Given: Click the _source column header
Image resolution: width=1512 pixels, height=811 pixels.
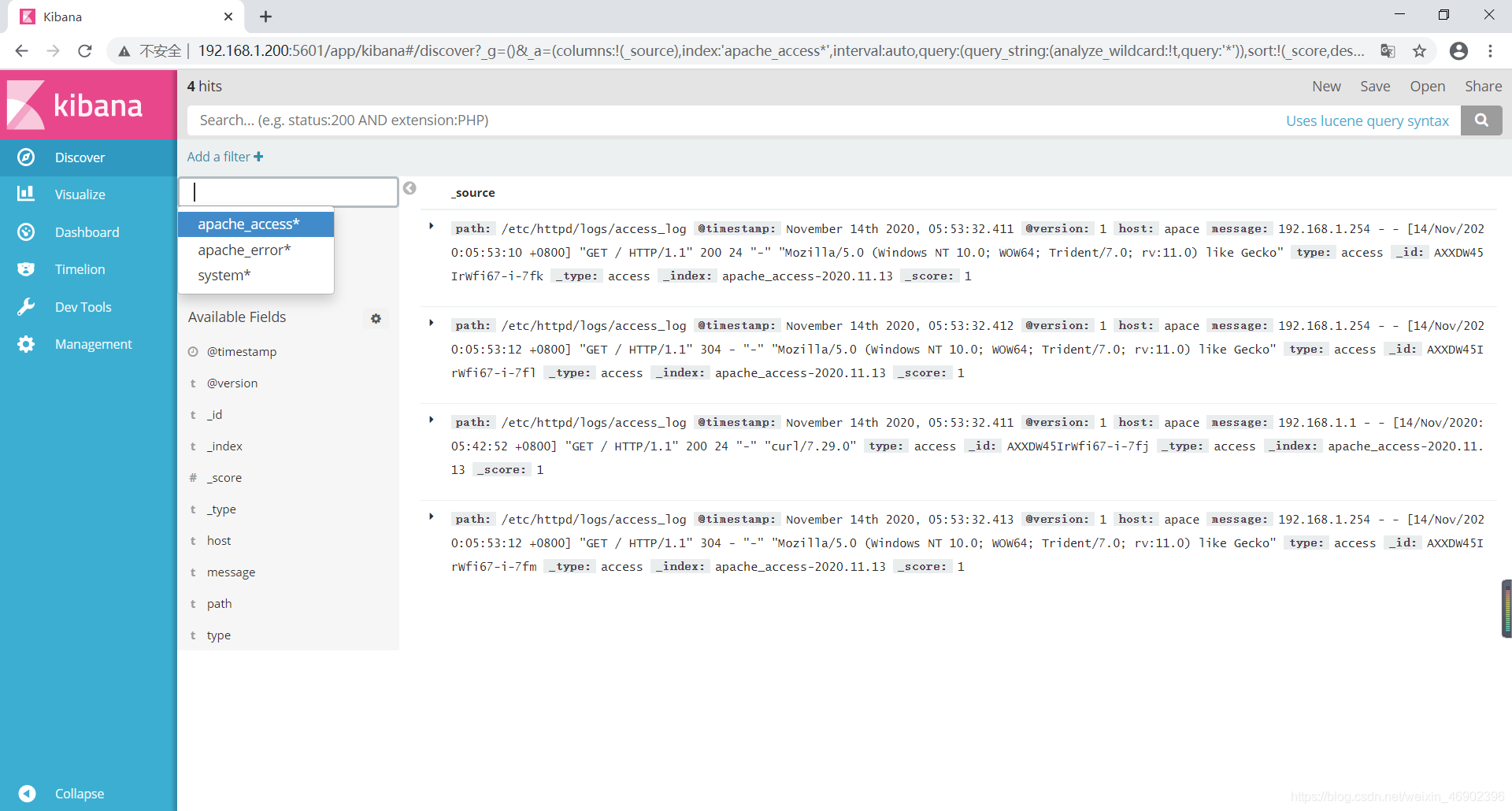Looking at the screenshot, I should pos(472,193).
